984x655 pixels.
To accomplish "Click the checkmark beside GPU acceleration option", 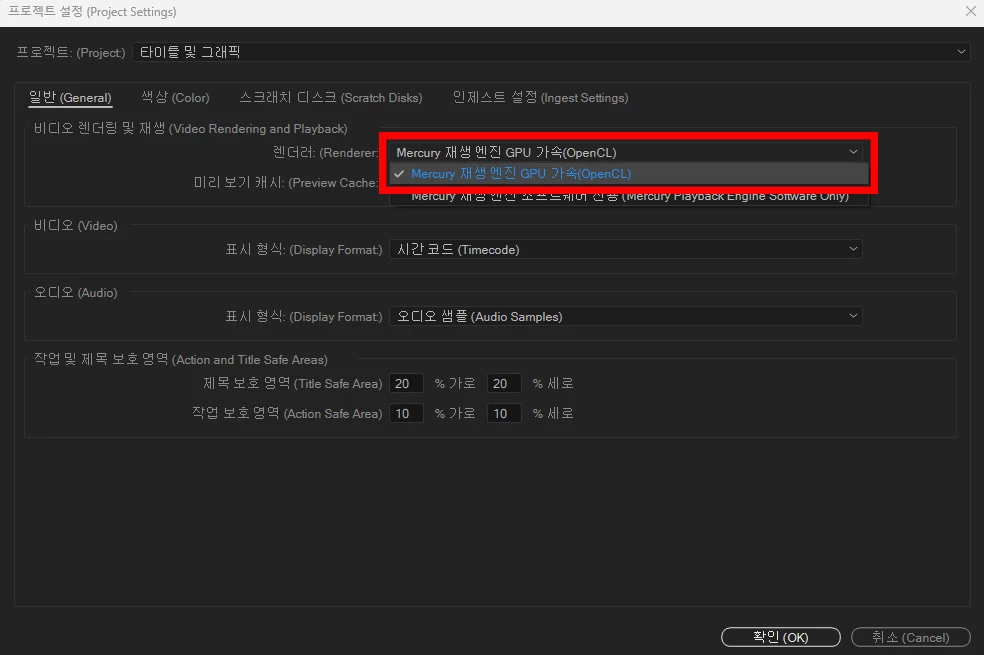I will pos(399,174).
